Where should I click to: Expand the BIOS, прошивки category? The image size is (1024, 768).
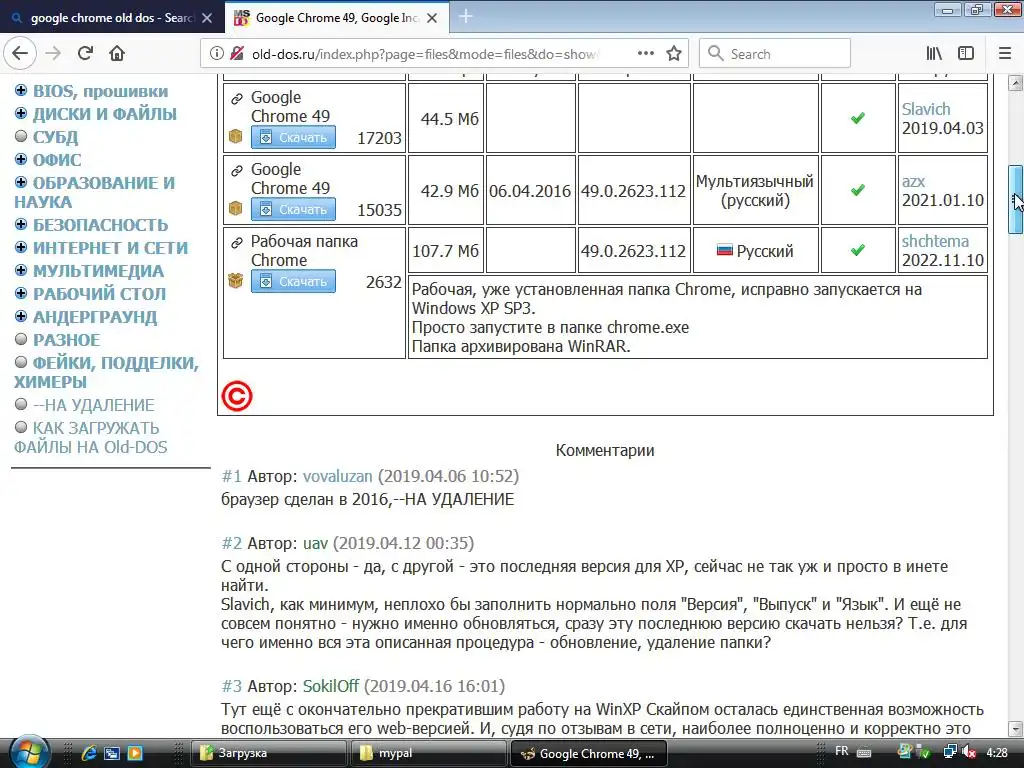tap(21, 90)
